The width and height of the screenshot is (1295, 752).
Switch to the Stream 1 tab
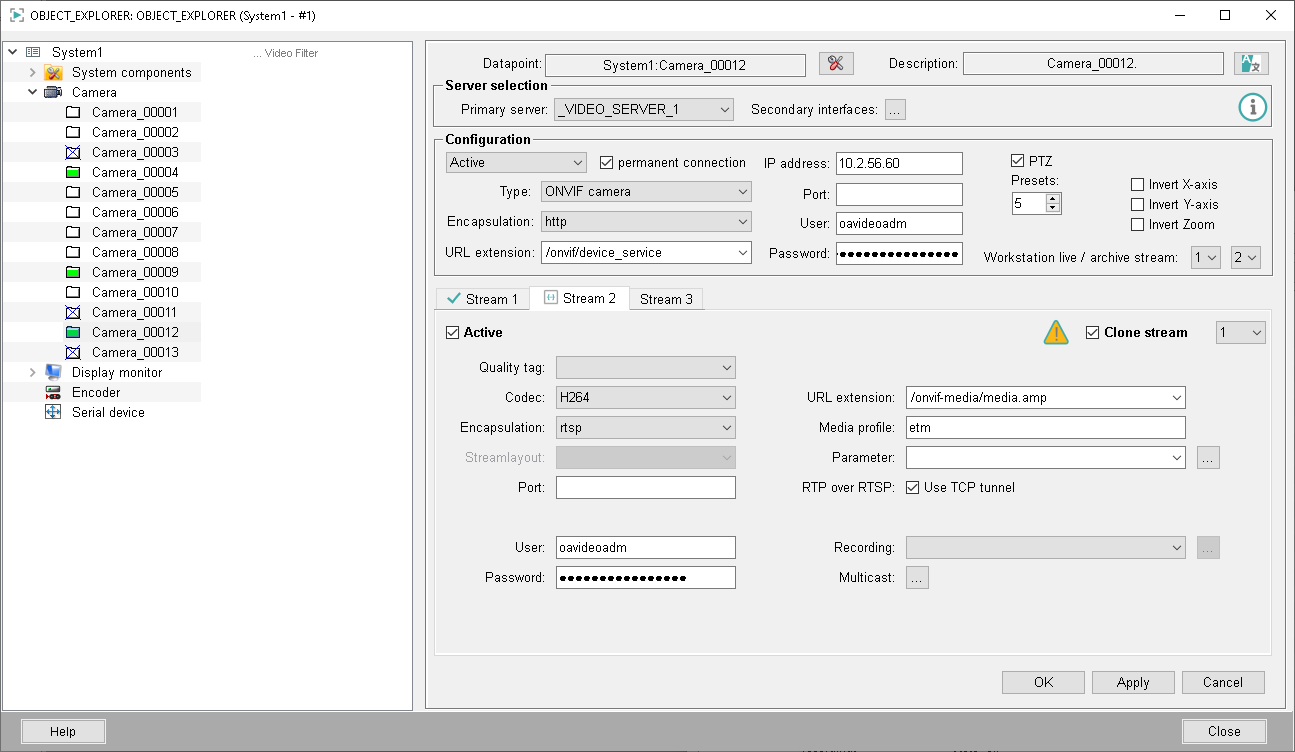tap(482, 299)
